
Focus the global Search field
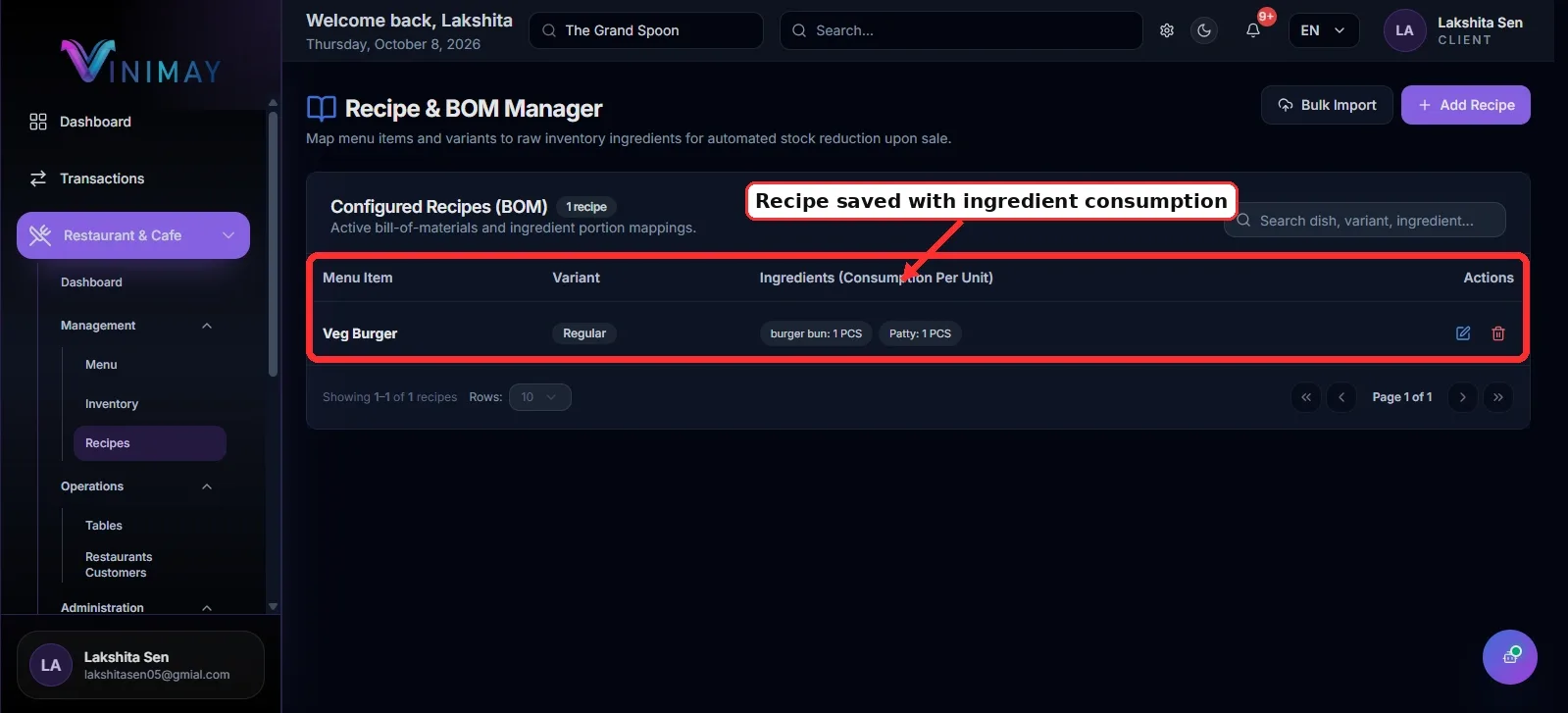pyautogui.click(x=961, y=30)
